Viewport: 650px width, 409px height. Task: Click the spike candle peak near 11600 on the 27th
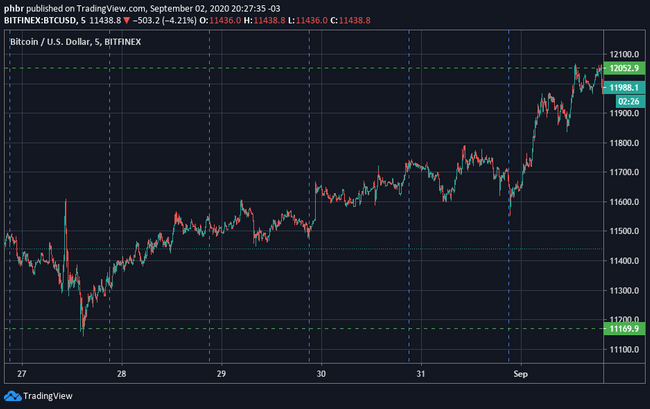(65, 201)
